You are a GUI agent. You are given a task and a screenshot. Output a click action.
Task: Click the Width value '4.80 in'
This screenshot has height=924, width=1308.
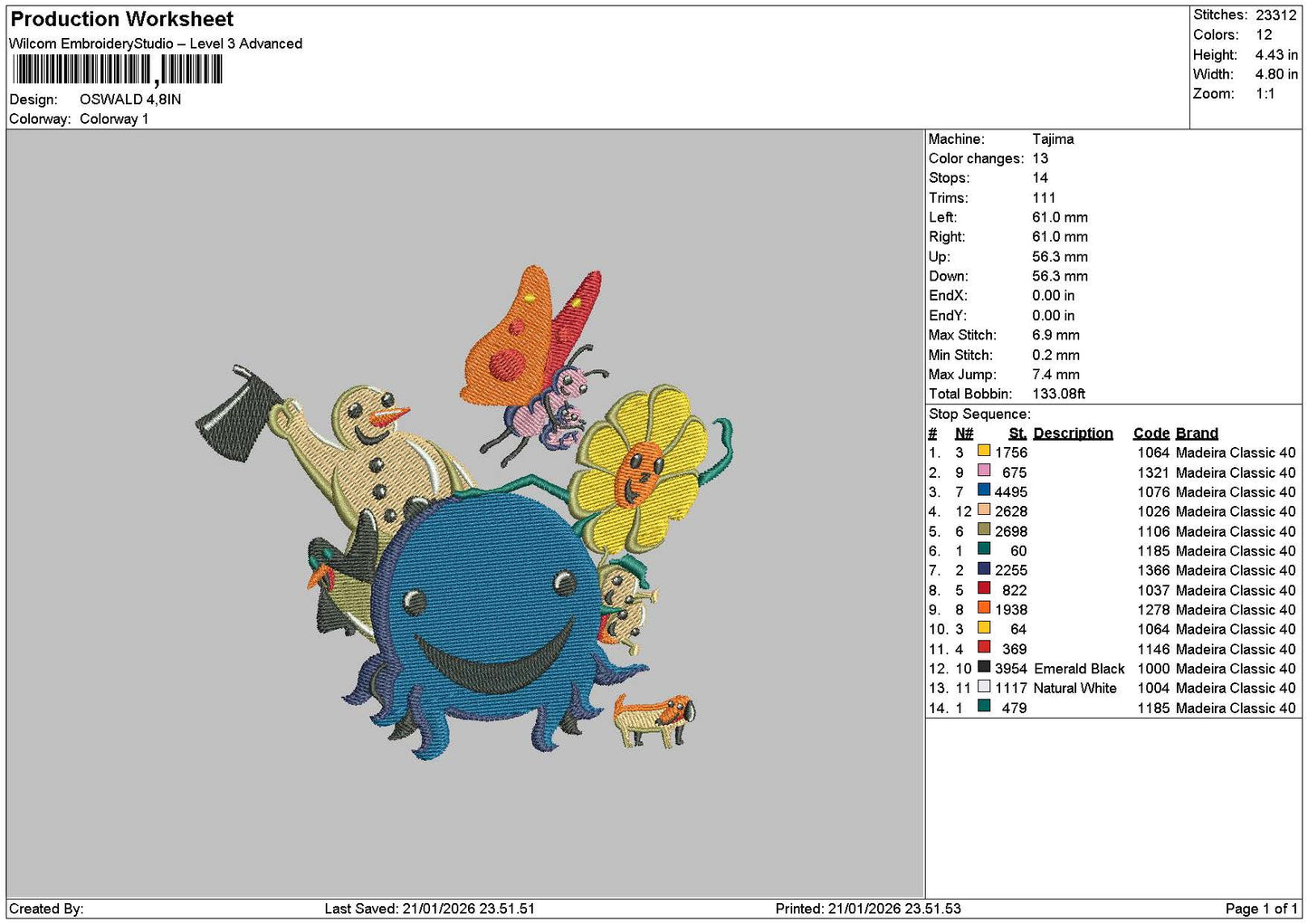(1276, 74)
